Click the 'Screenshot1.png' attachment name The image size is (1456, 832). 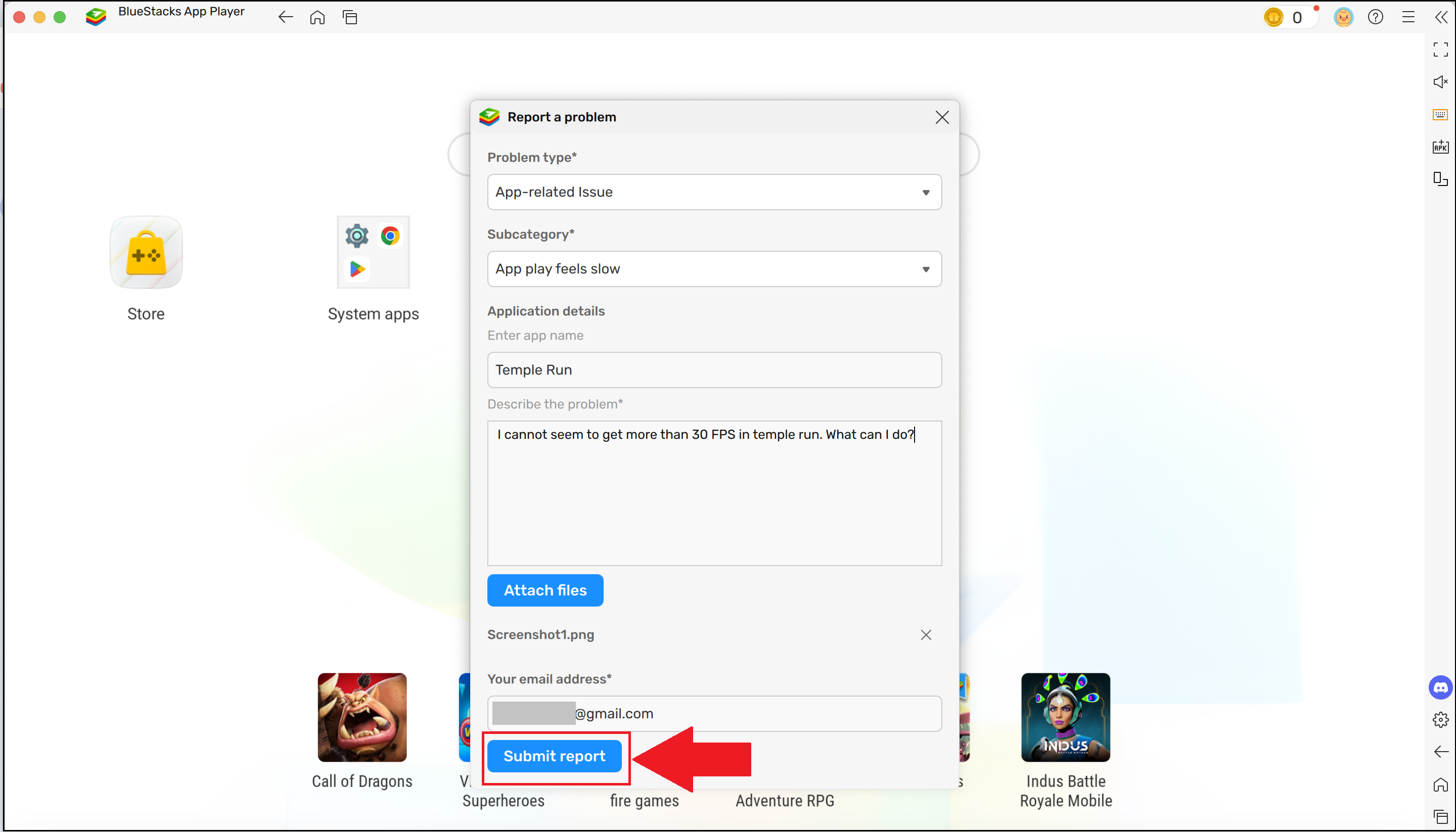[x=540, y=635]
